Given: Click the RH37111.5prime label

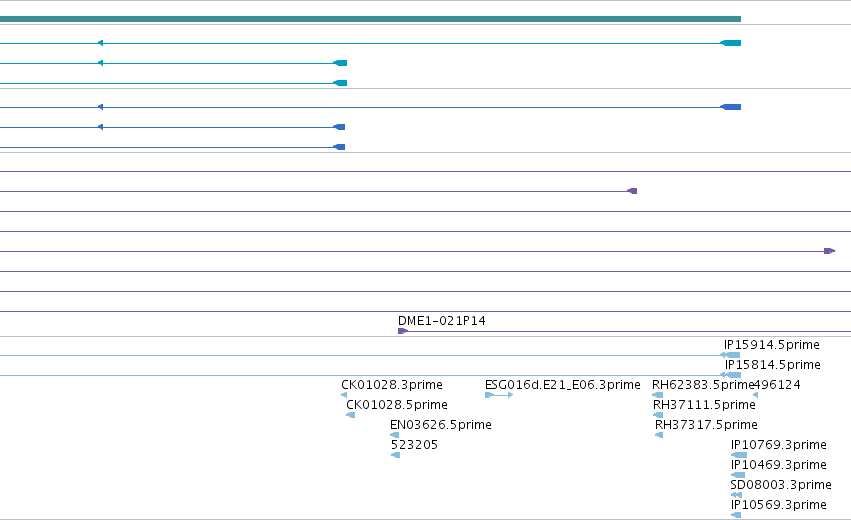Looking at the screenshot, I should pos(704,405).
